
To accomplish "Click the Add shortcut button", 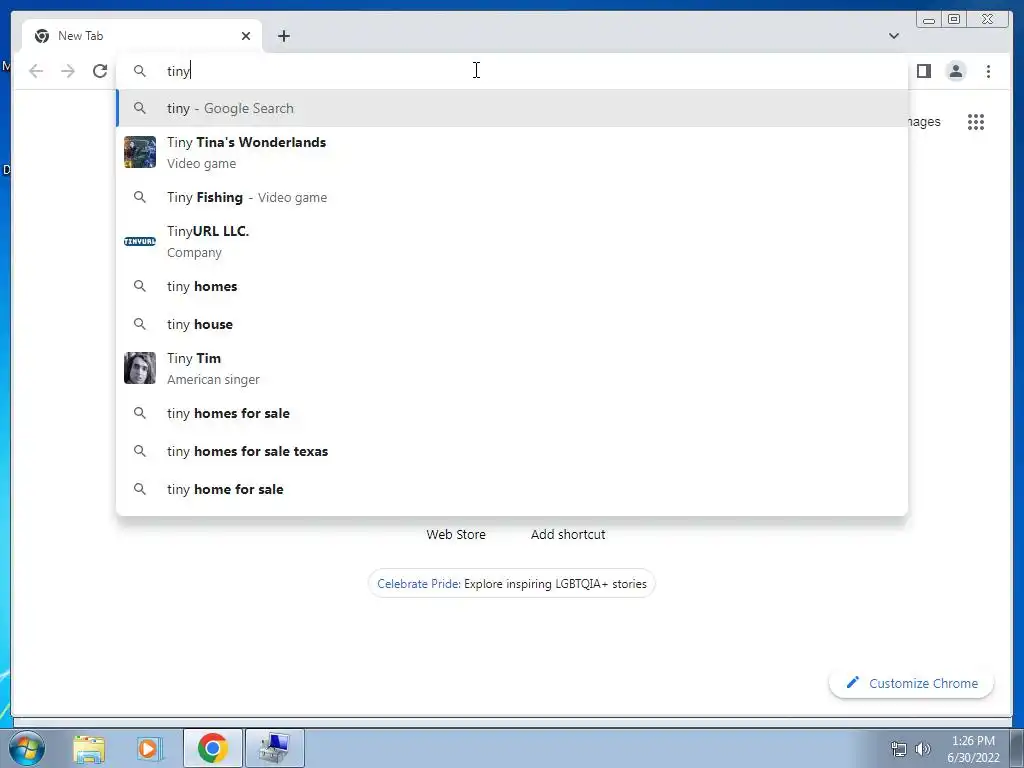I will (x=568, y=534).
